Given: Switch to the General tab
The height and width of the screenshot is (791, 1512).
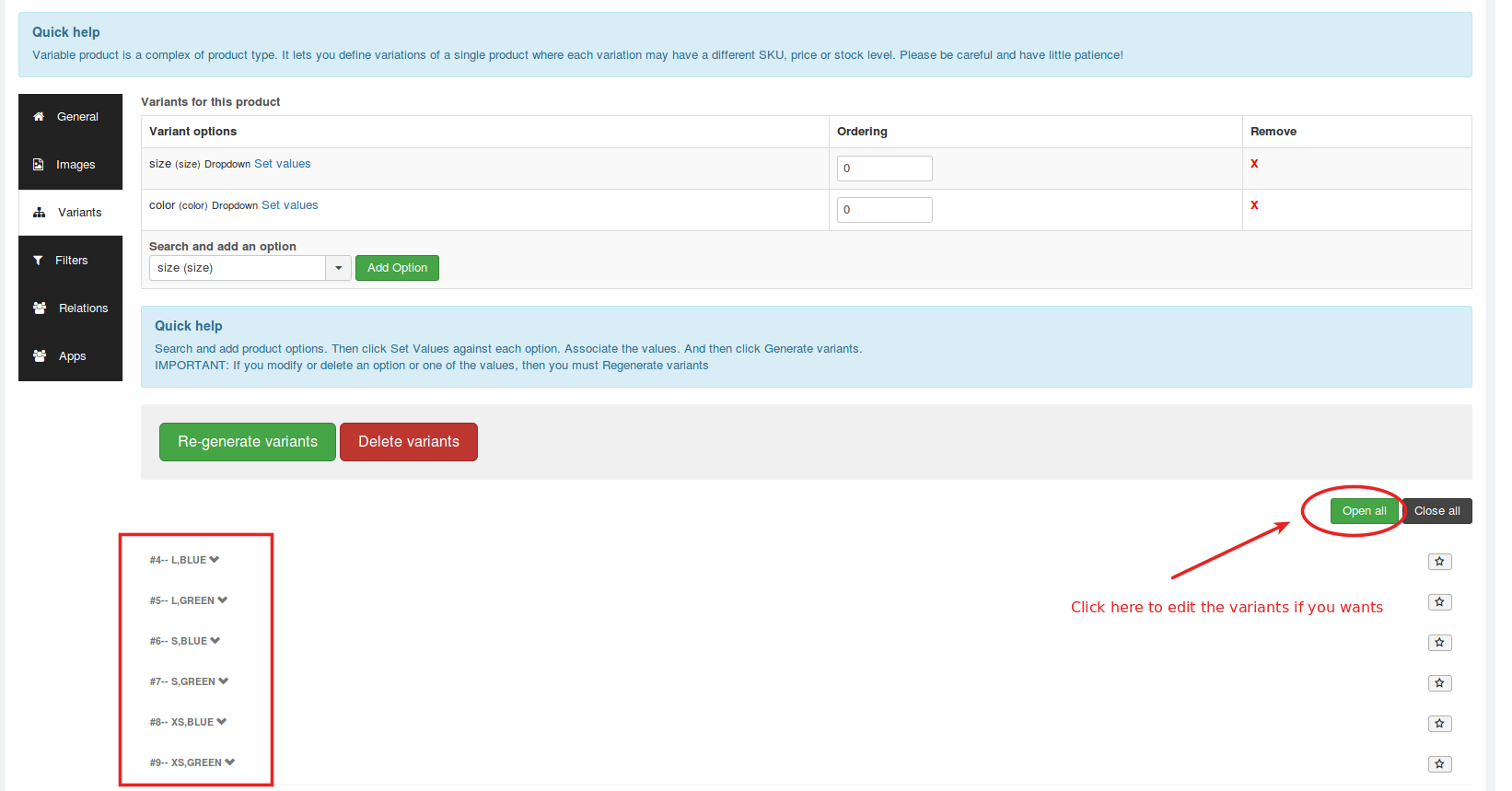Looking at the screenshot, I should click(x=70, y=117).
